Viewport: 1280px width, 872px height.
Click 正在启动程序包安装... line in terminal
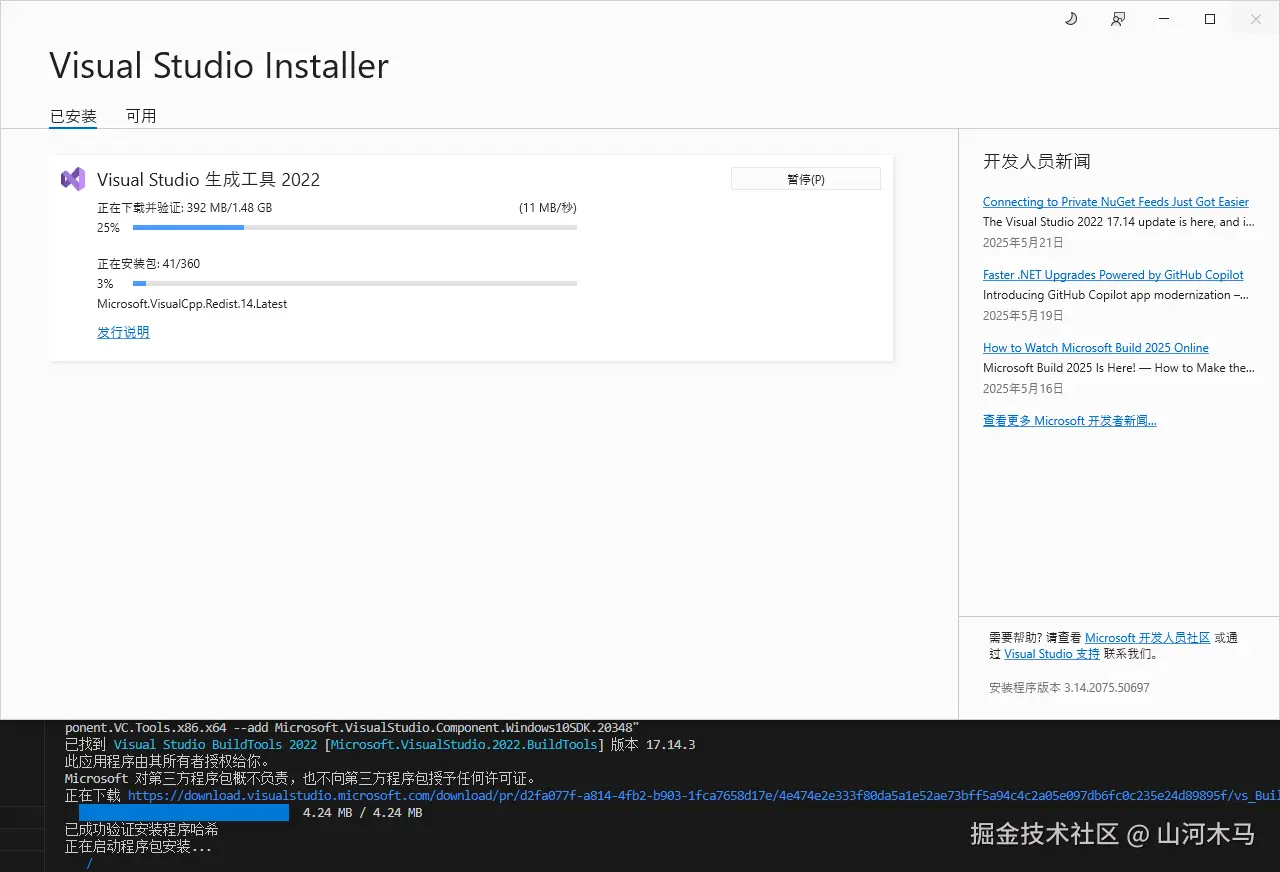tap(138, 847)
